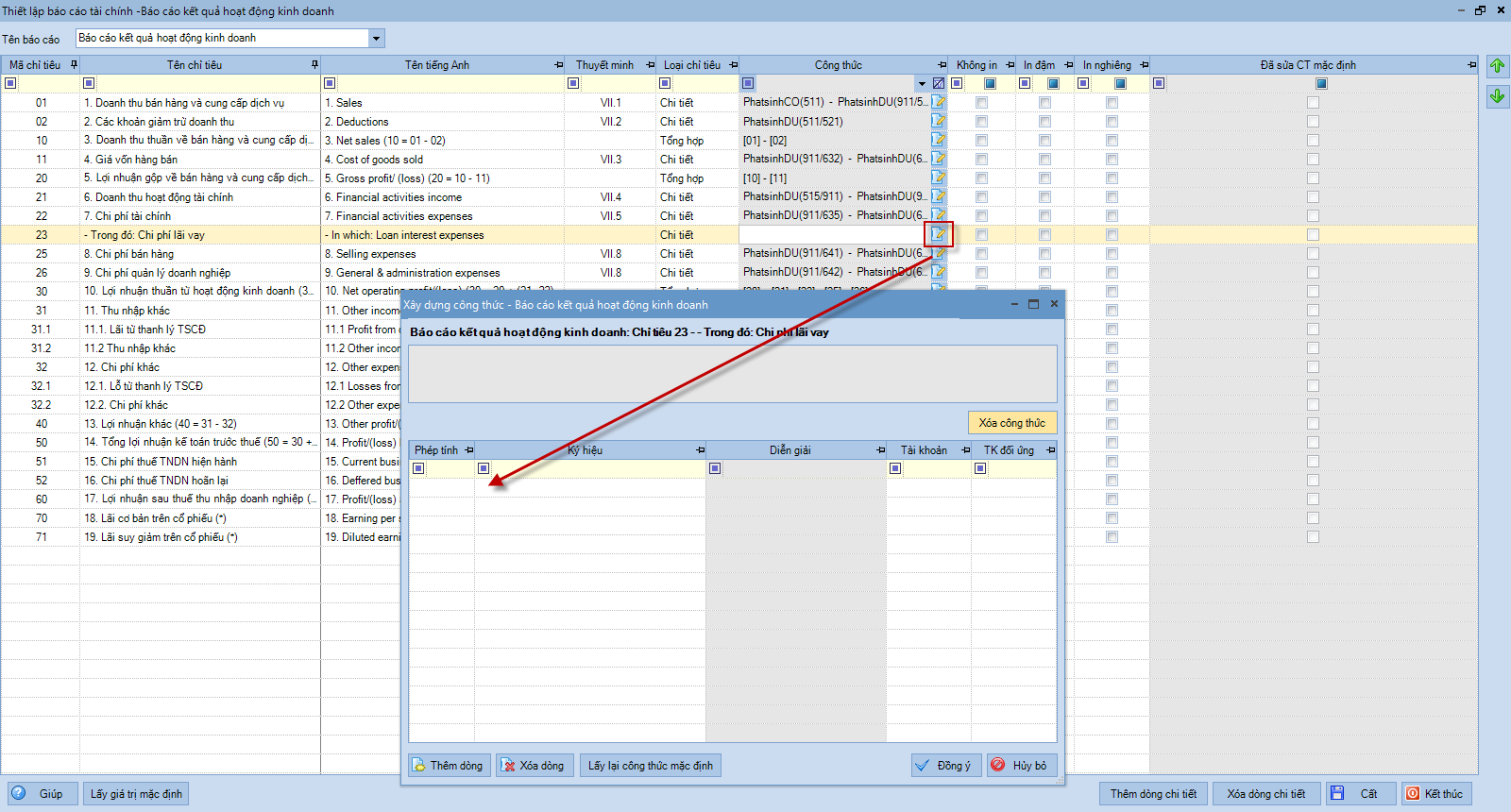Move the selected row up with green arrow
This screenshot has width=1511, height=812.
pos(1497,66)
